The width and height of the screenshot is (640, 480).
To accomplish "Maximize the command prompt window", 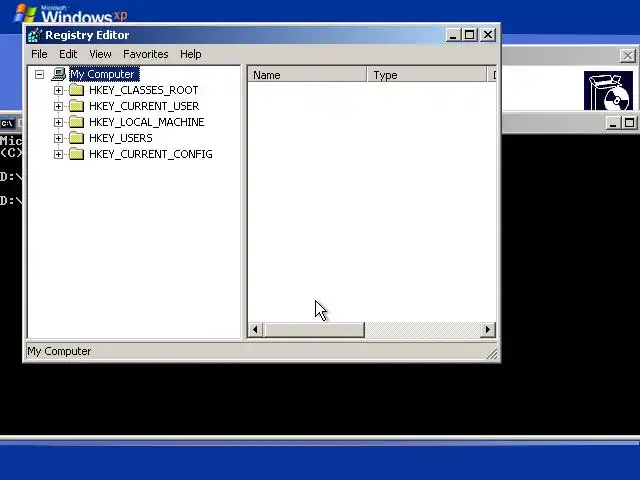I will 629,123.
